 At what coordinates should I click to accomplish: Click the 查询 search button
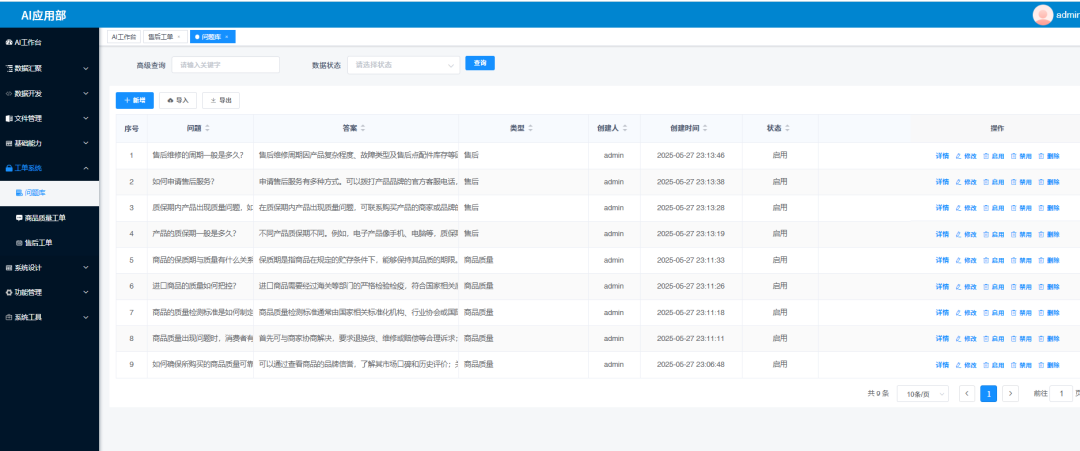[x=480, y=63]
